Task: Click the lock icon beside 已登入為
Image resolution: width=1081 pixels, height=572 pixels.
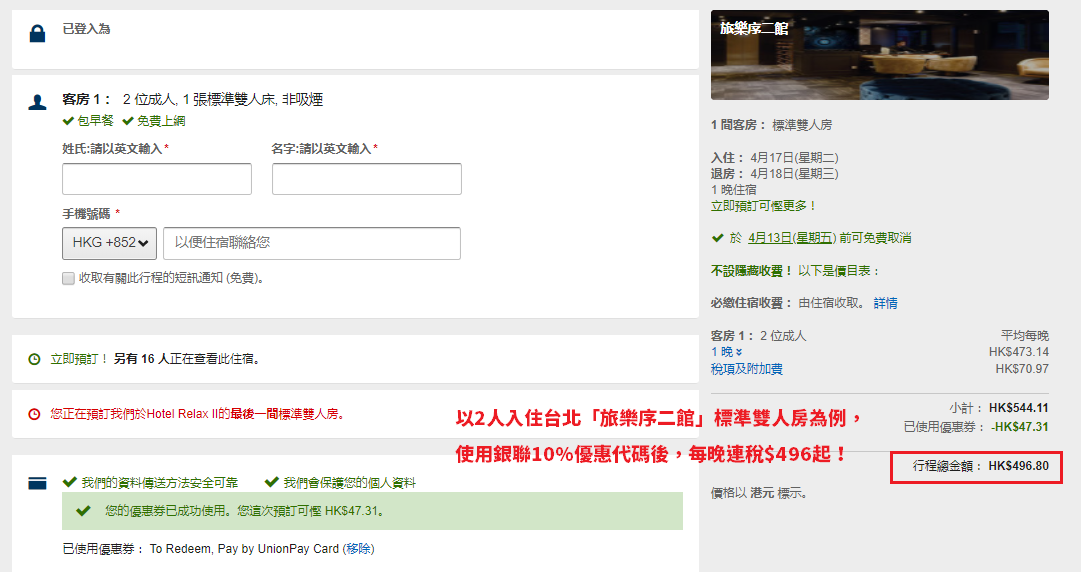Action: click(x=37, y=33)
